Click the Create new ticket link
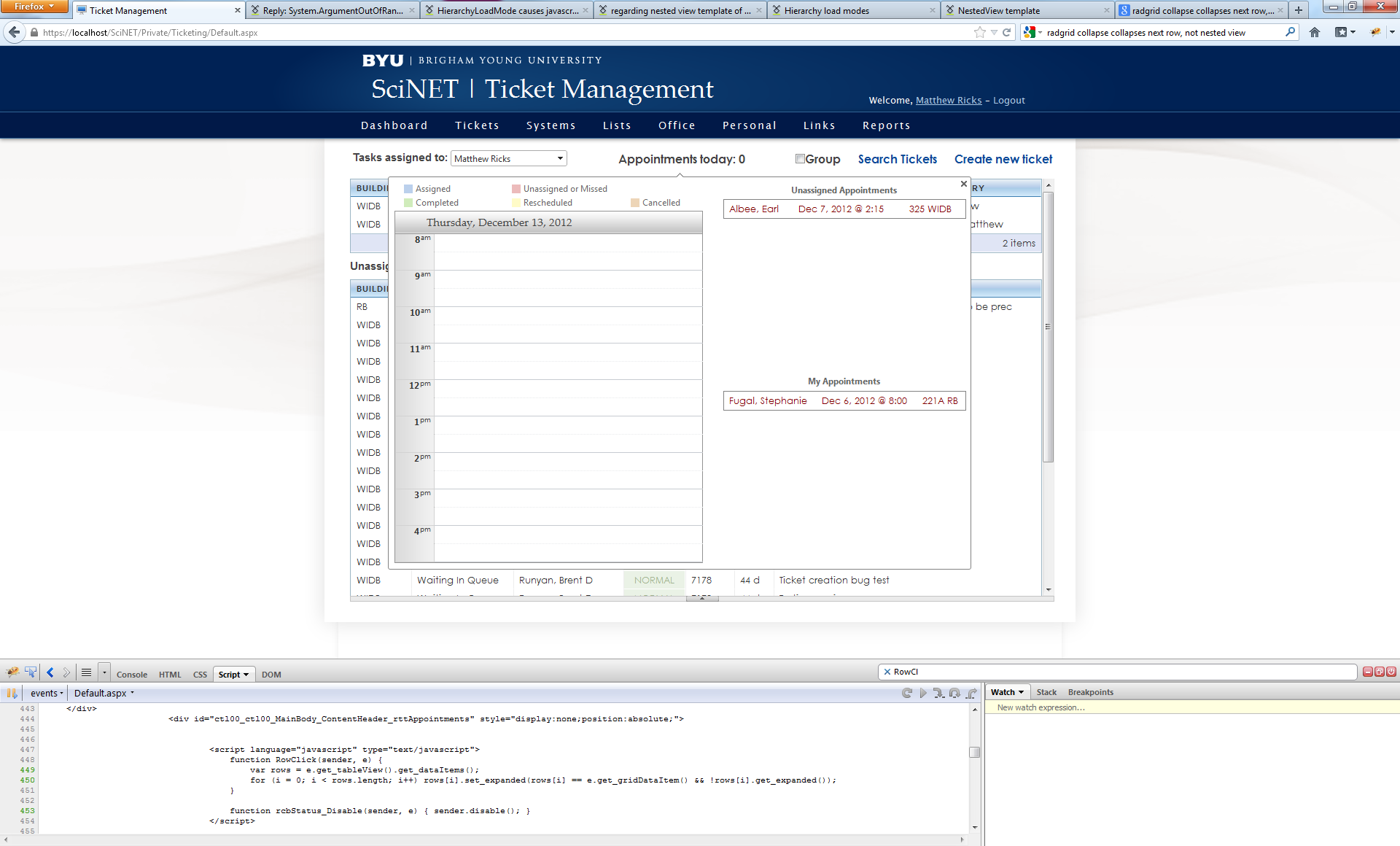 1003,159
